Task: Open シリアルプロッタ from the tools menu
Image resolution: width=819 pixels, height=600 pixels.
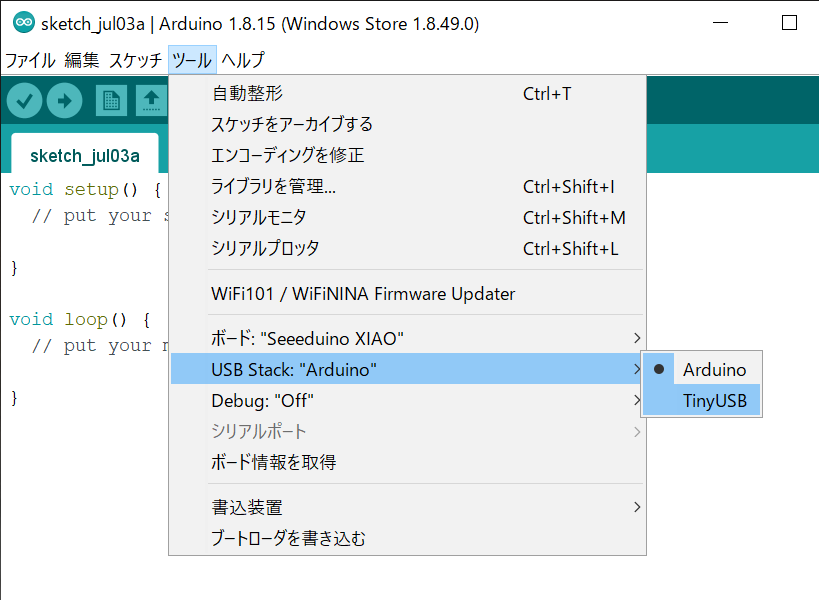Action: (x=407, y=249)
